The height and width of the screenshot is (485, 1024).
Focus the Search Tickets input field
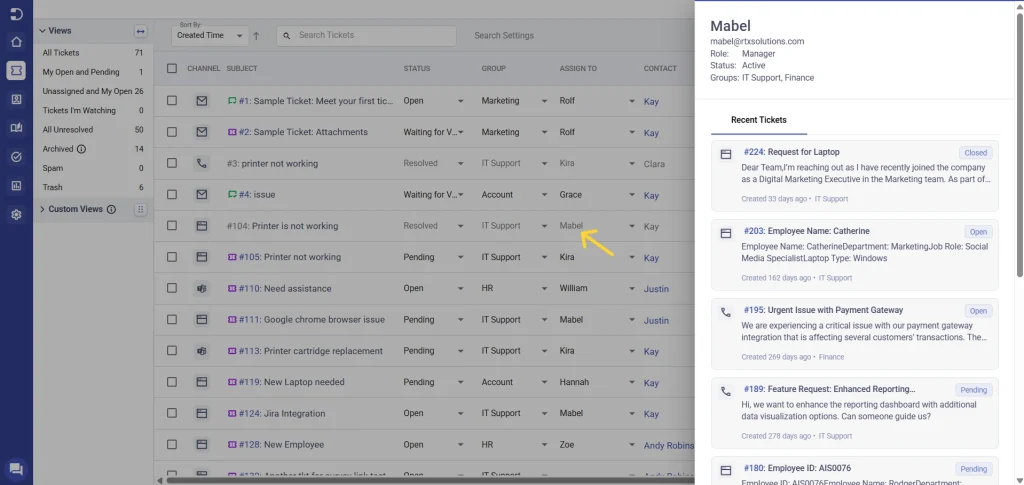pos(366,35)
